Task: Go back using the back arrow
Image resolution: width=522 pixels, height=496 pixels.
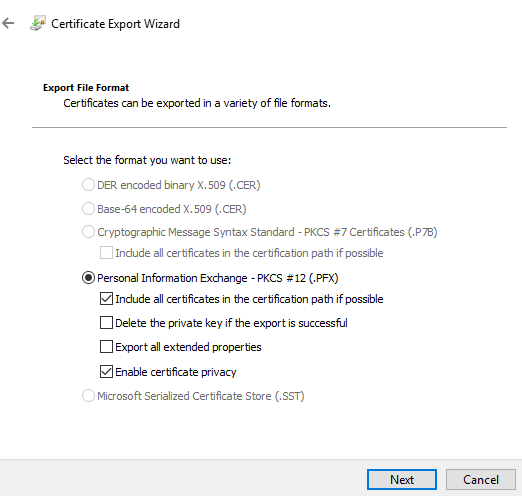Action: pos(8,23)
